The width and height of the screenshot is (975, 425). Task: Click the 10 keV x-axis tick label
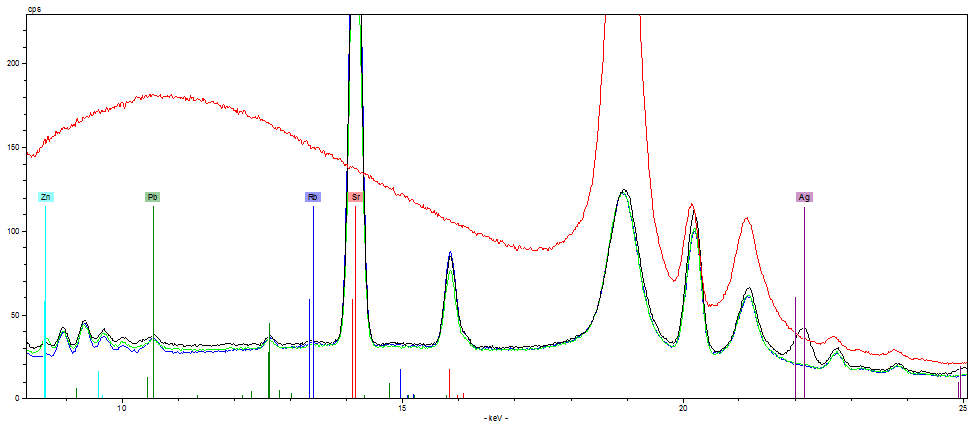[x=122, y=408]
